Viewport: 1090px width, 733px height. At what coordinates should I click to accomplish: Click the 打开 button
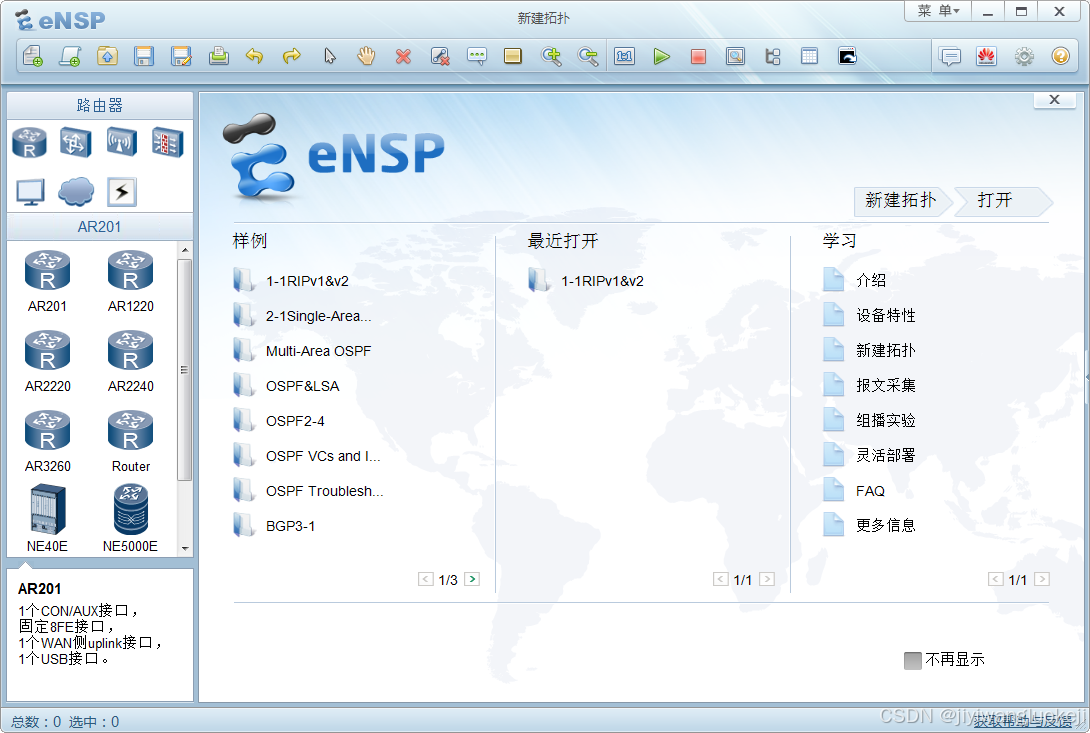tap(1001, 201)
